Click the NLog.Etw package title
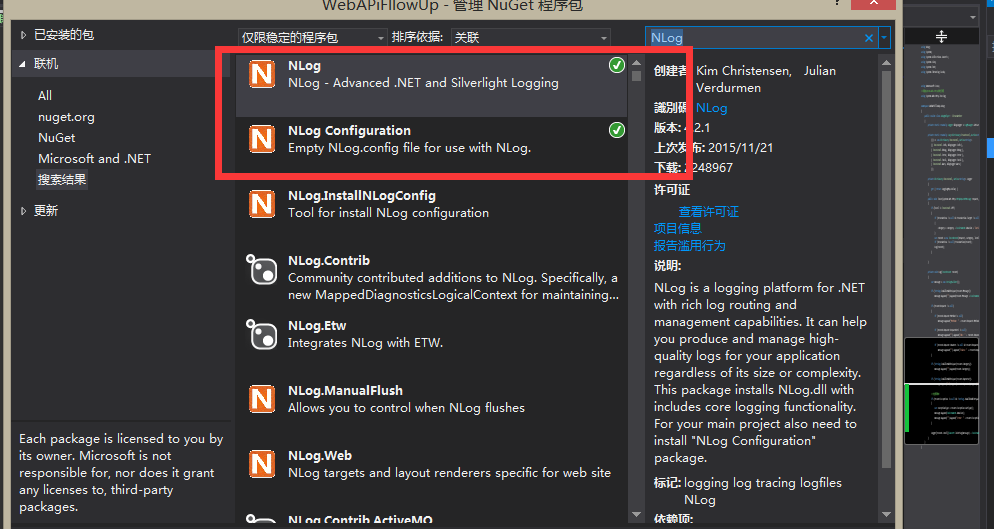The image size is (994, 529). [x=317, y=326]
